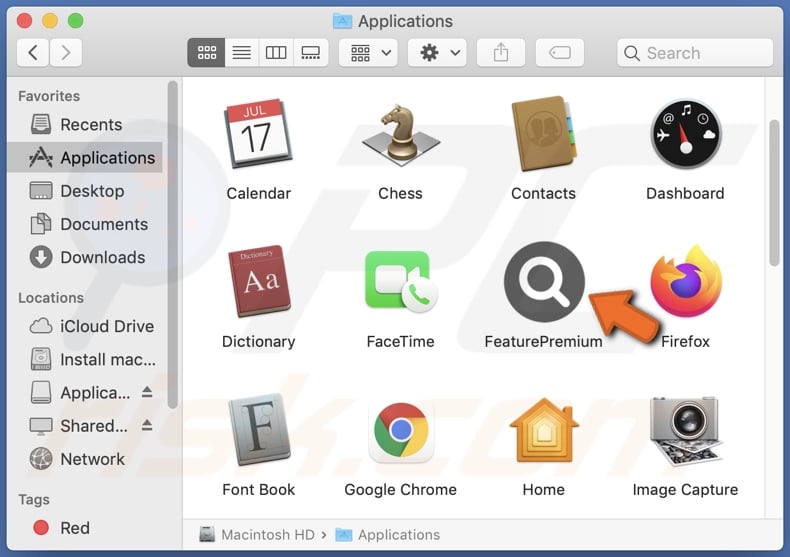Click Macintosh HD in the path bar
The image size is (790, 557).
(257, 534)
